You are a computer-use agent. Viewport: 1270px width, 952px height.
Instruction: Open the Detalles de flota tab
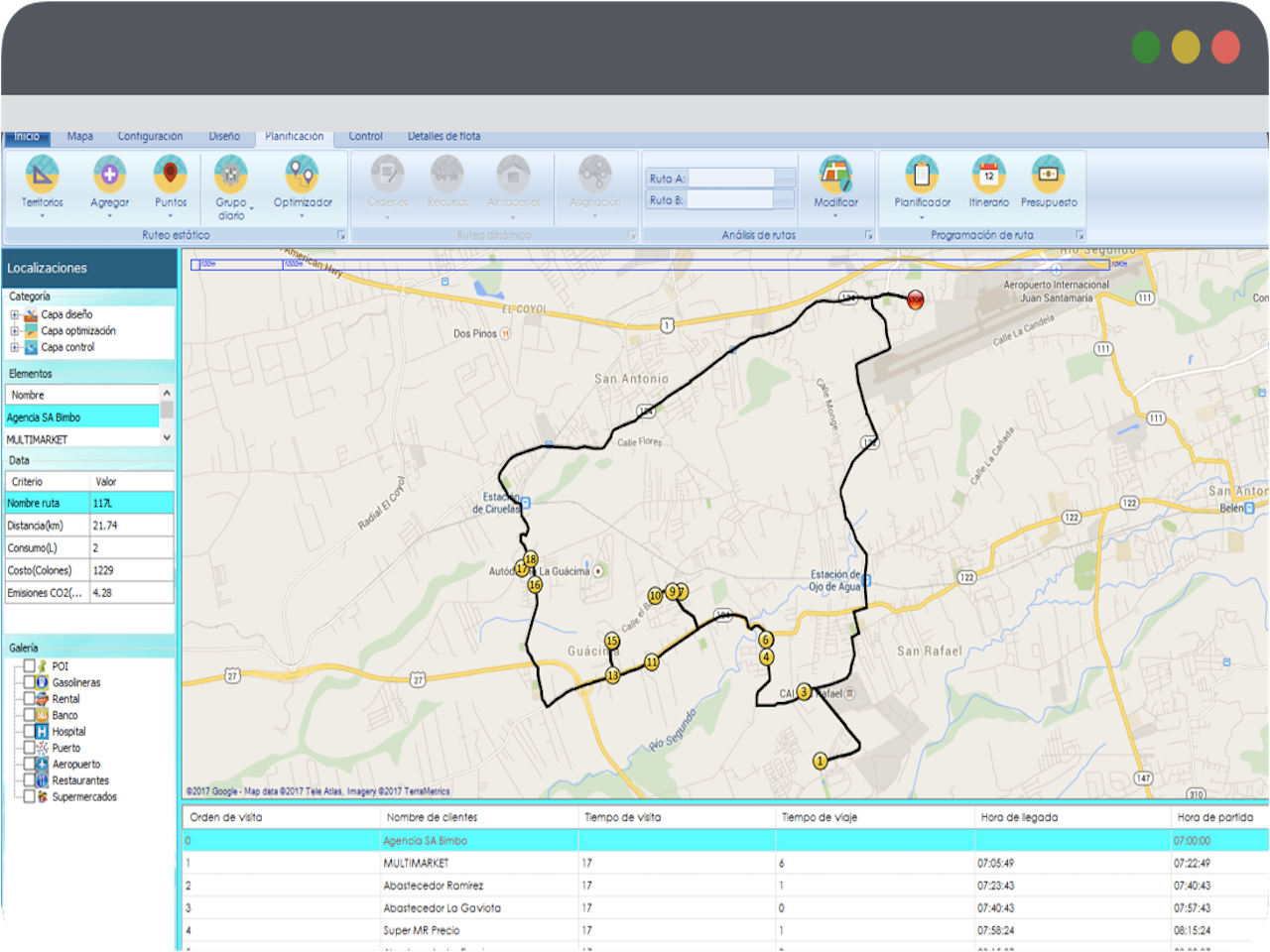tap(444, 137)
